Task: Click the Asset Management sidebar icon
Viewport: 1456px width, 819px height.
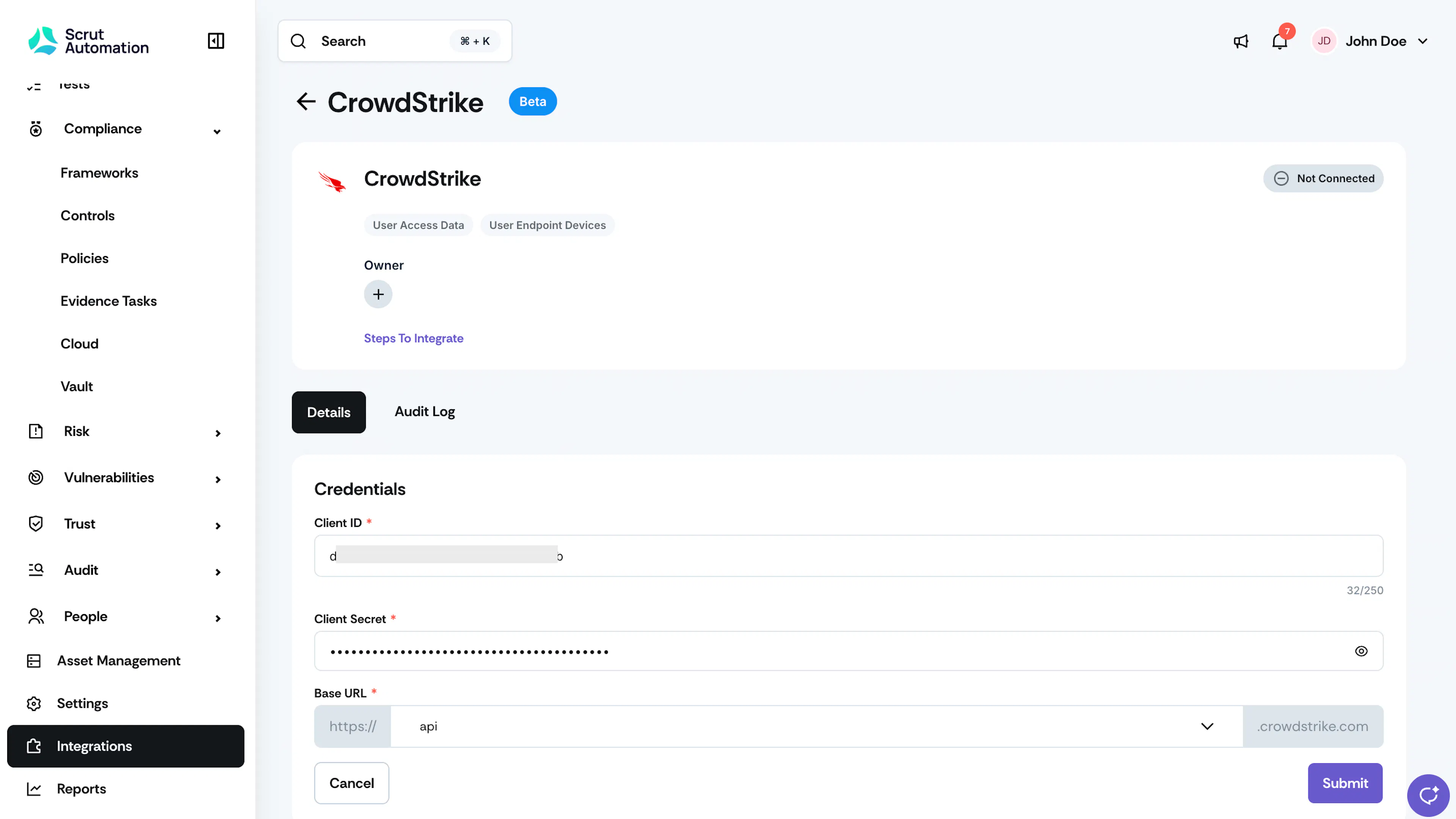Action: click(x=34, y=661)
